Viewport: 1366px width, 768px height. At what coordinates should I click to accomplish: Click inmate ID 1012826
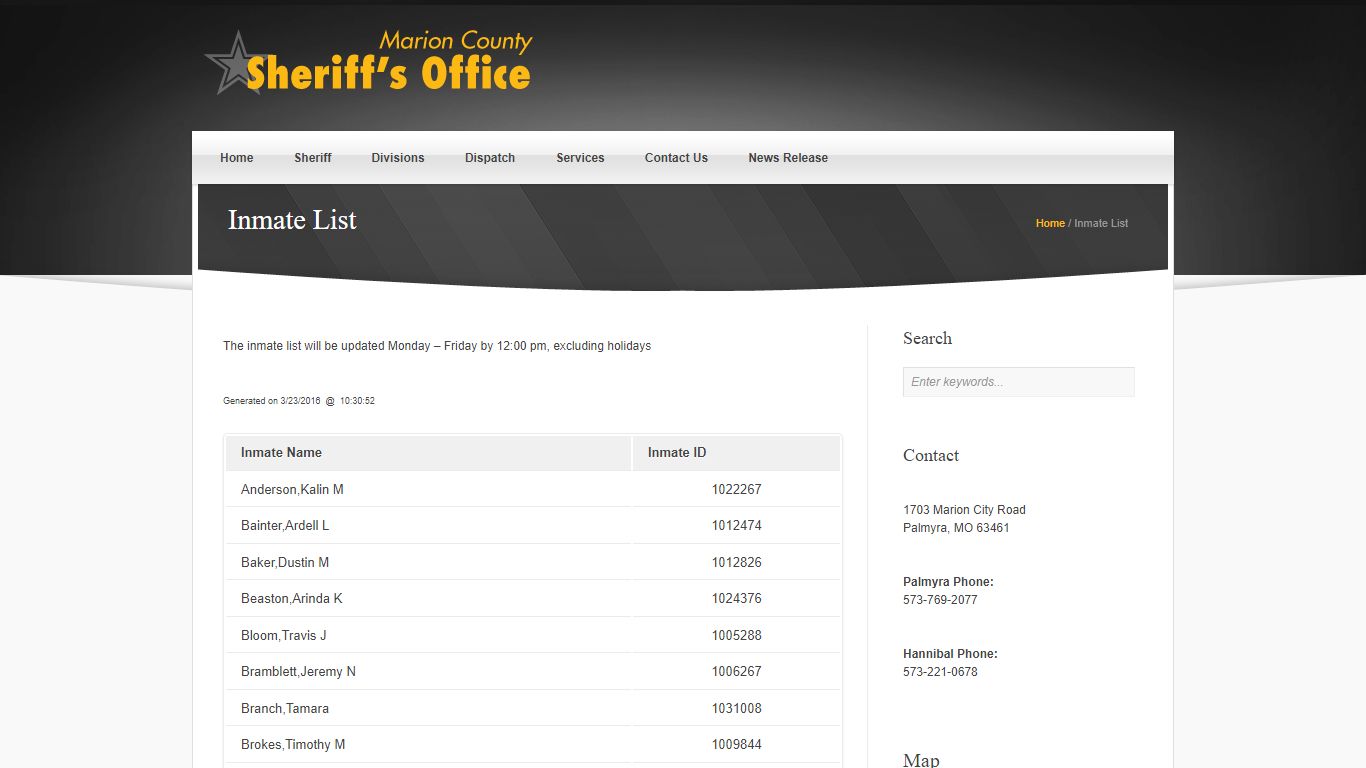click(x=737, y=562)
